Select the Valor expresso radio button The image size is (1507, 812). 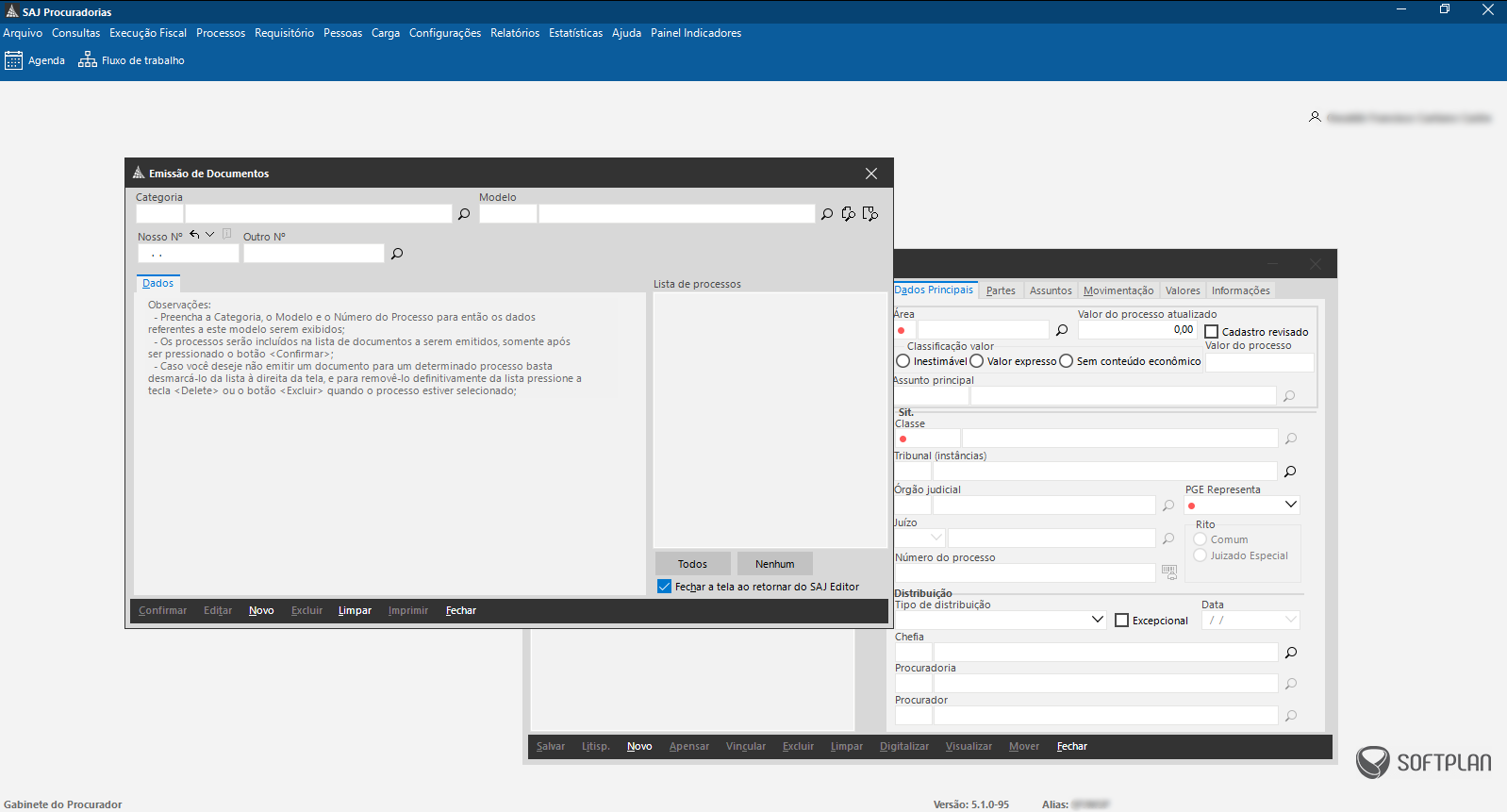click(x=977, y=361)
